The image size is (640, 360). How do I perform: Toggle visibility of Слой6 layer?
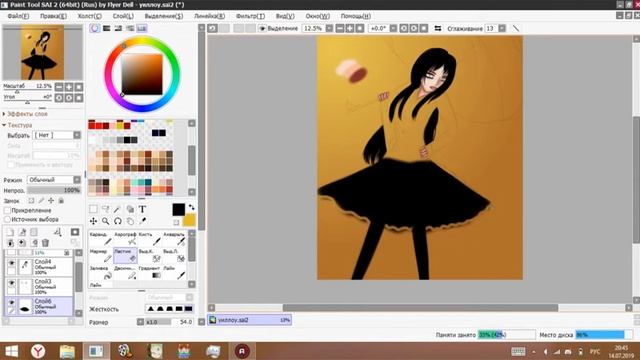(x=11, y=303)
